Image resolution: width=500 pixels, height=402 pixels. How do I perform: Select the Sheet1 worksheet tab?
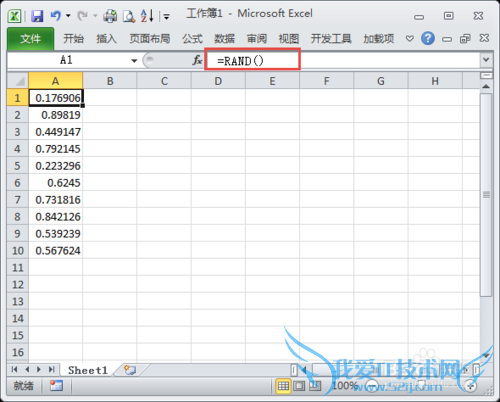[x=88, y=370]
